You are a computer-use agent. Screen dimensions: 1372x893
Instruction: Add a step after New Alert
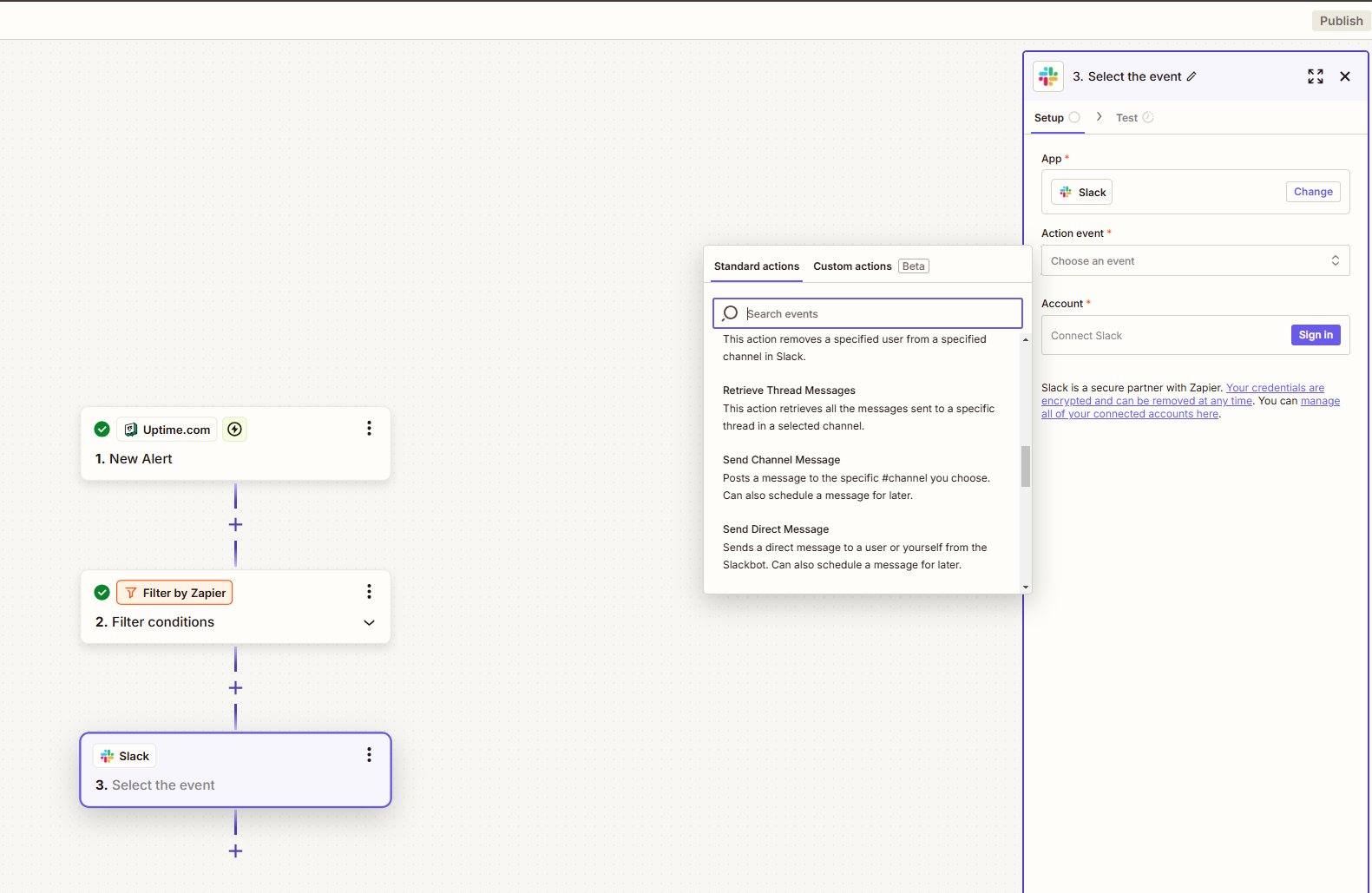click(x=235, y=524)
